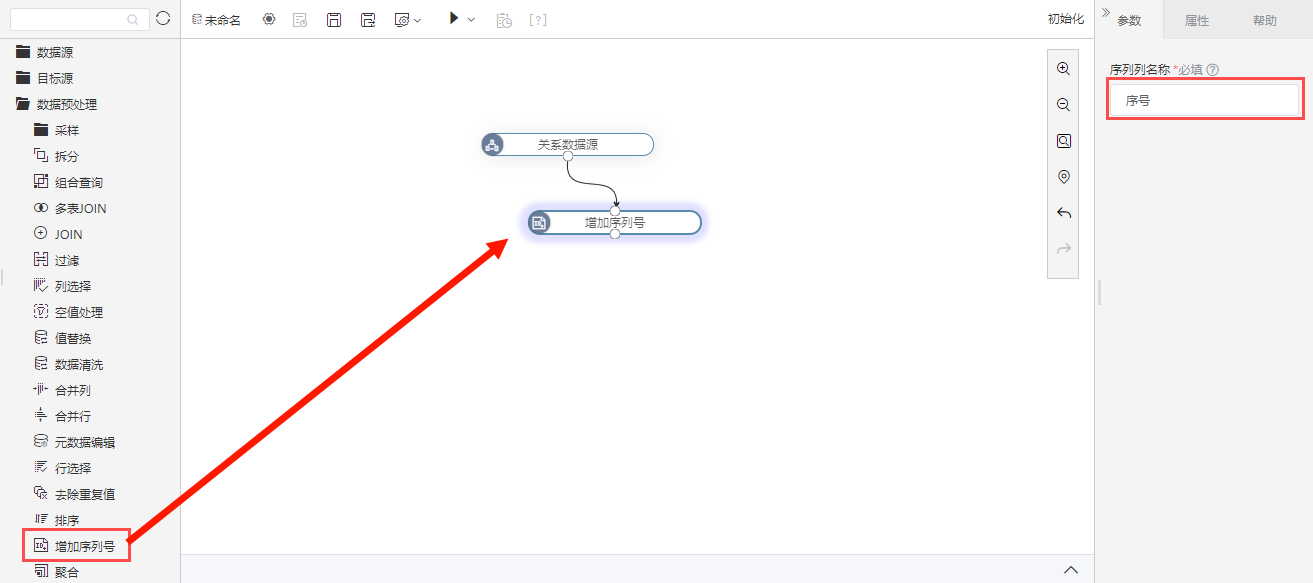1313x583 pixels.
Task: Click the 序号 sequence column name field
Action: pyautogui.click(x=1204, y=100)
